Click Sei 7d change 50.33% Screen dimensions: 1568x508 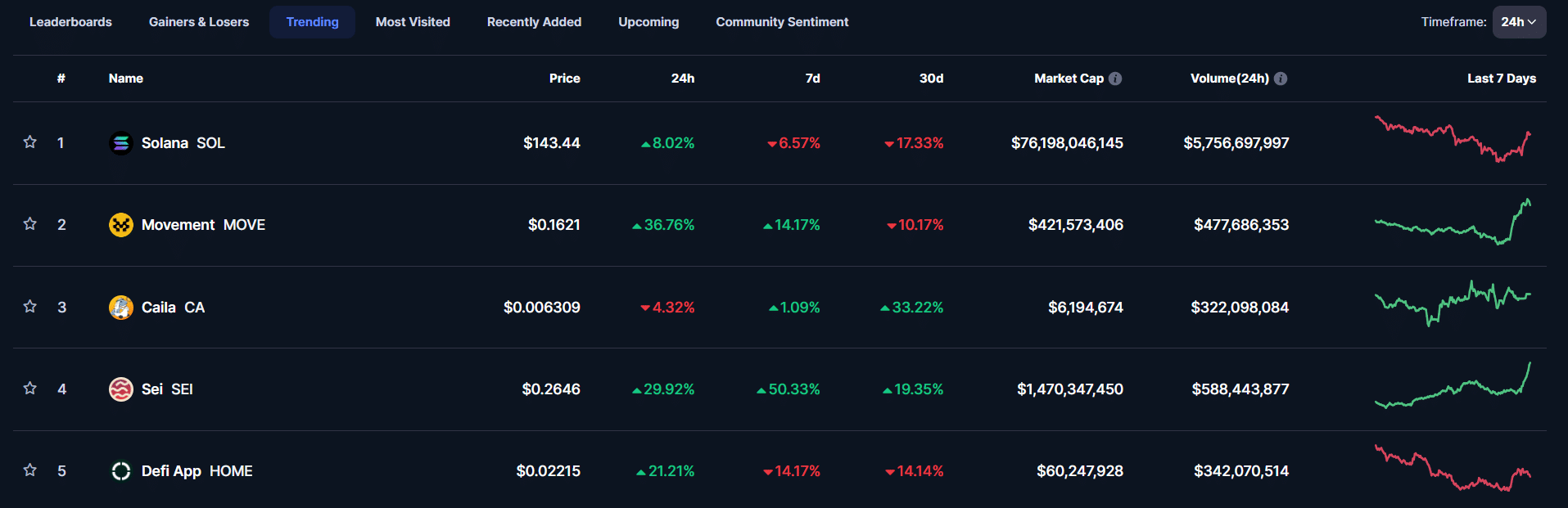click(789, 389)
